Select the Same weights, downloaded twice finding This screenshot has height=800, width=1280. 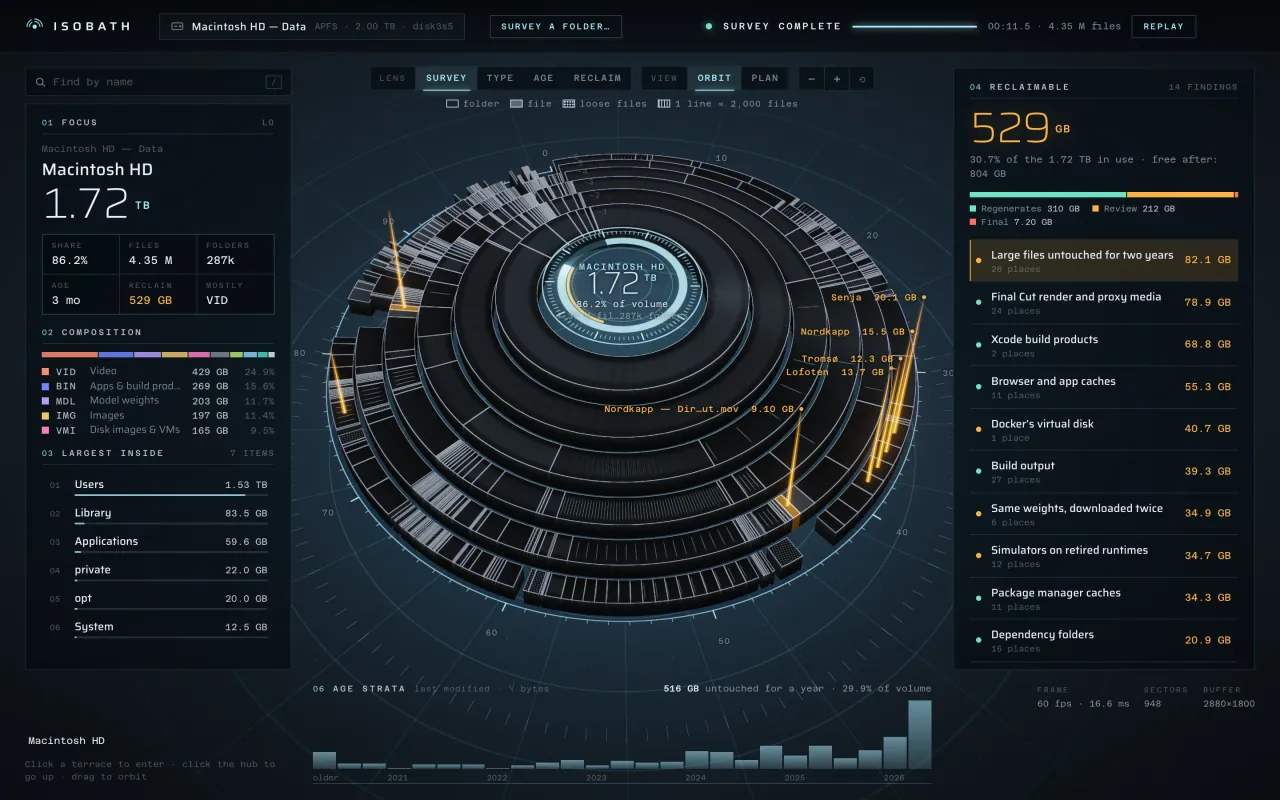point(1104,514)
